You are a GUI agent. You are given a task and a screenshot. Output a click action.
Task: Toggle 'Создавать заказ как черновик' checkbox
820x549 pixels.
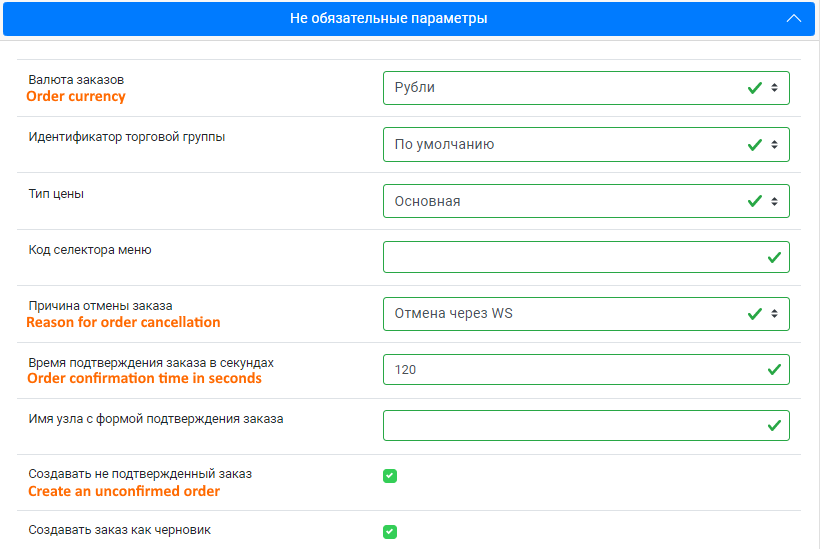[390, 532]
